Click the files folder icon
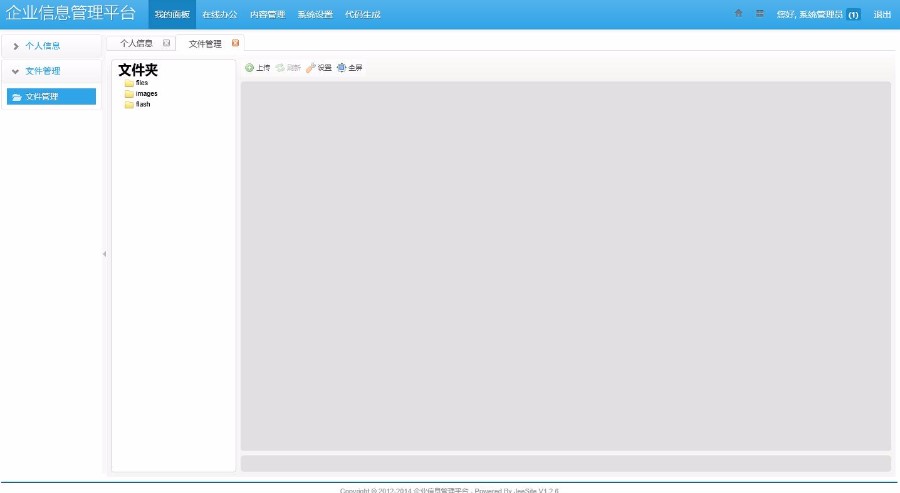Image resolution: width=900 pixels, height=493 pixels. (x=129, y=83)
